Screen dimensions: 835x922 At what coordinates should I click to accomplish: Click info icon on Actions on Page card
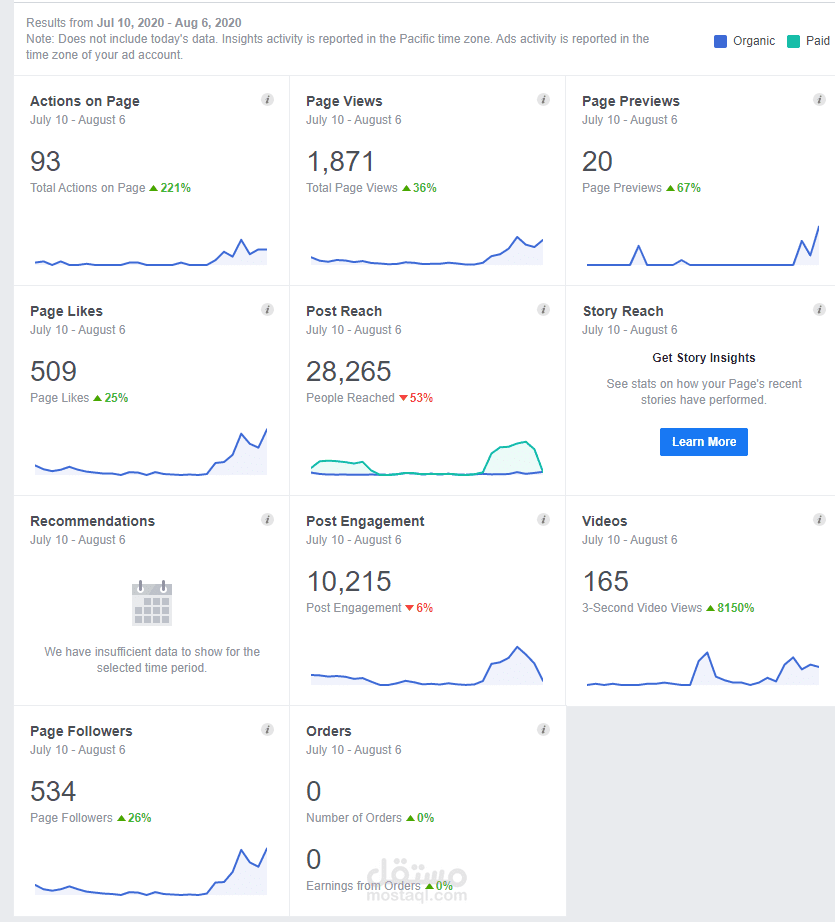pos(268,99)
